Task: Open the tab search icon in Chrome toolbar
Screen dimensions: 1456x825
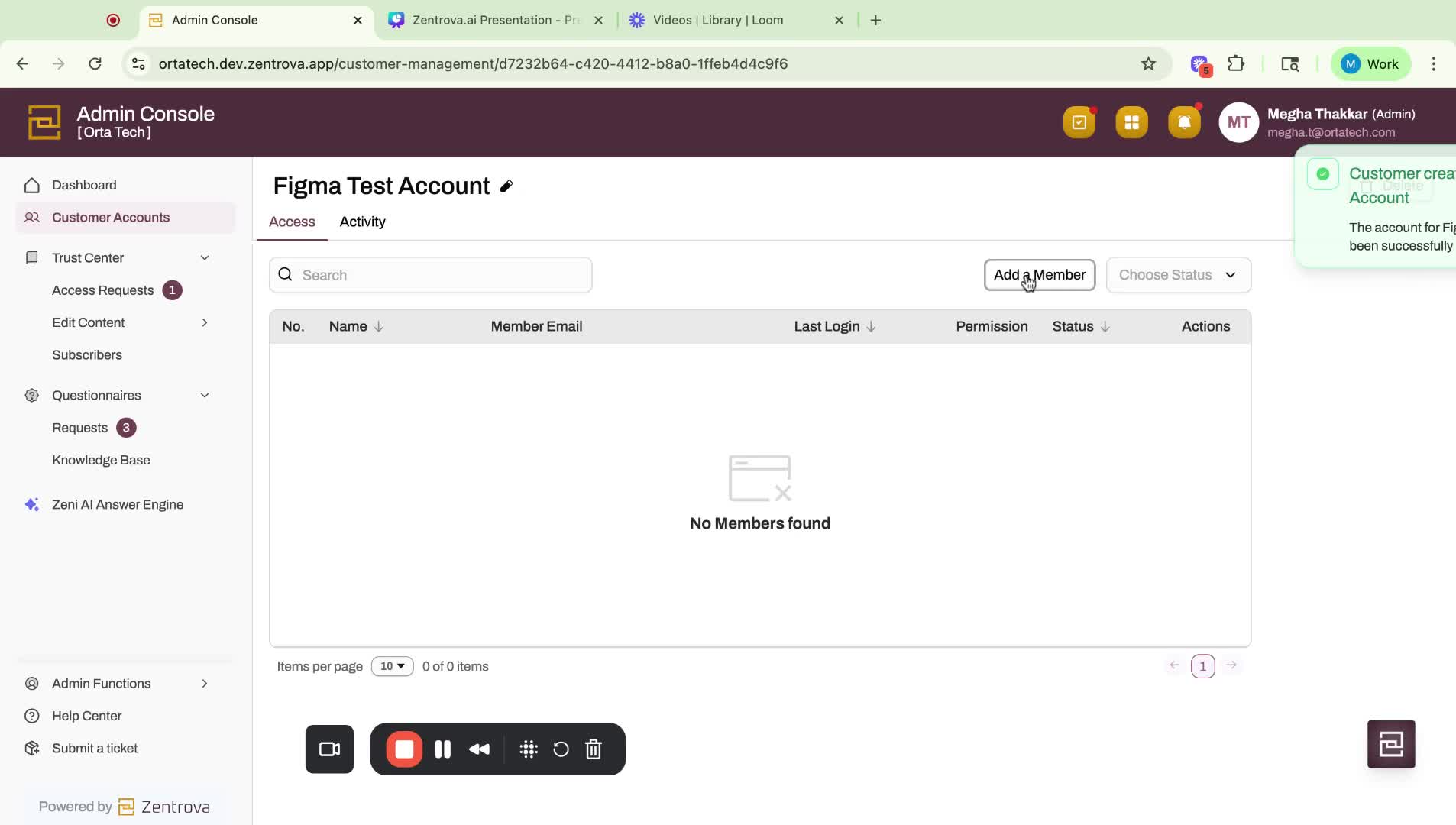Action: pyautogui.click(x=1290, y=63)
